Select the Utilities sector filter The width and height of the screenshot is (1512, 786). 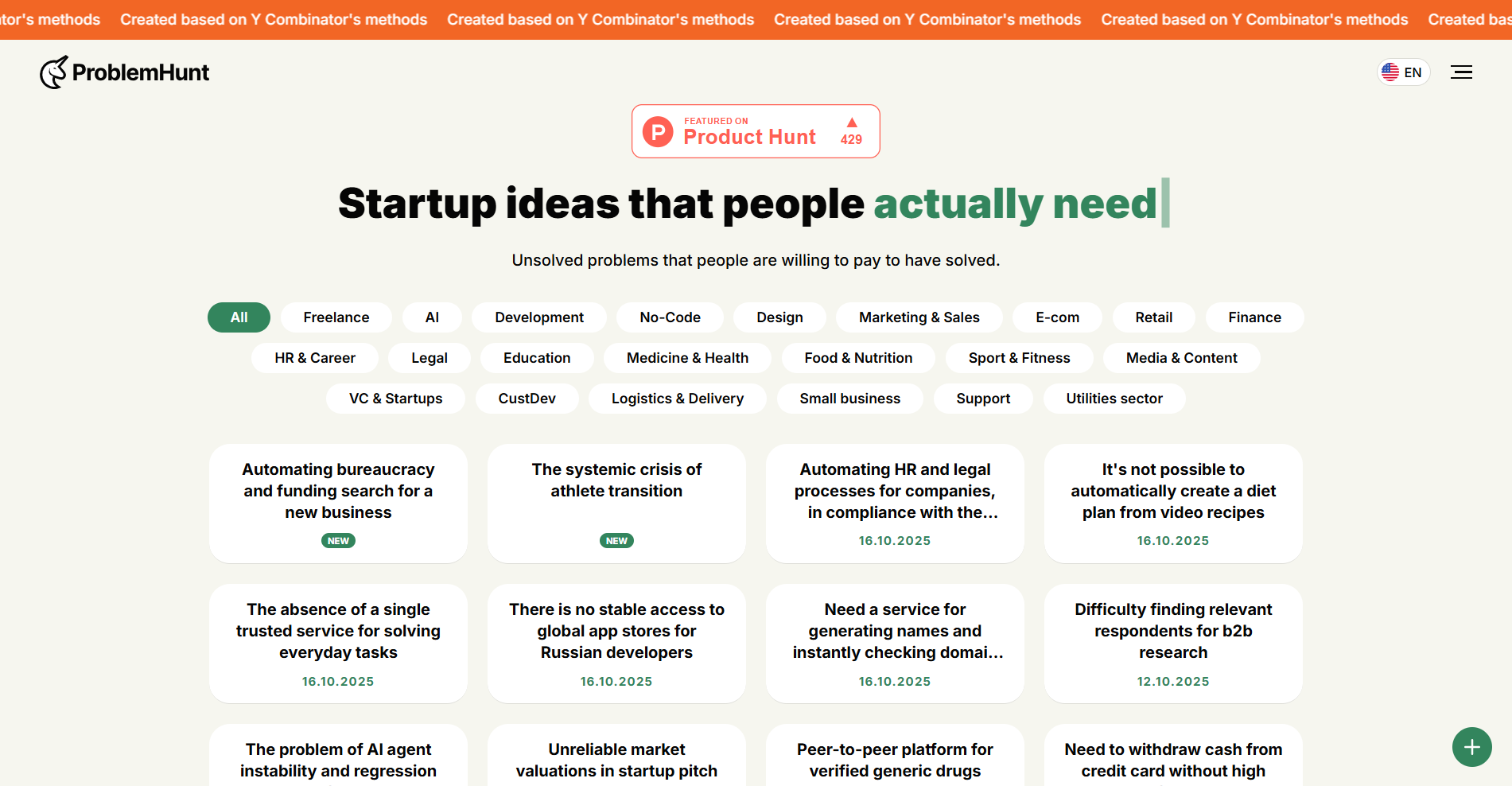pos(1114,399)
